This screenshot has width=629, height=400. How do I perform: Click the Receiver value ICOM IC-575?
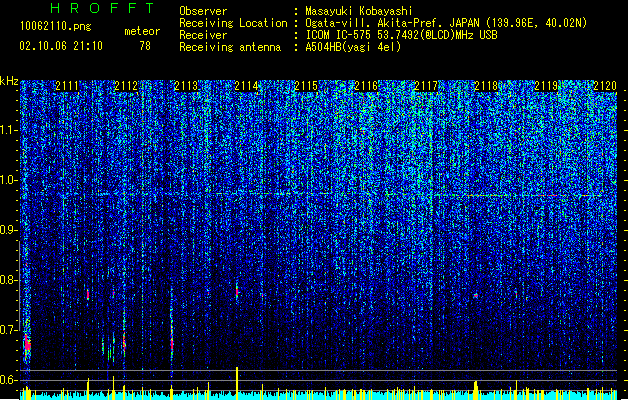point(338,35)
